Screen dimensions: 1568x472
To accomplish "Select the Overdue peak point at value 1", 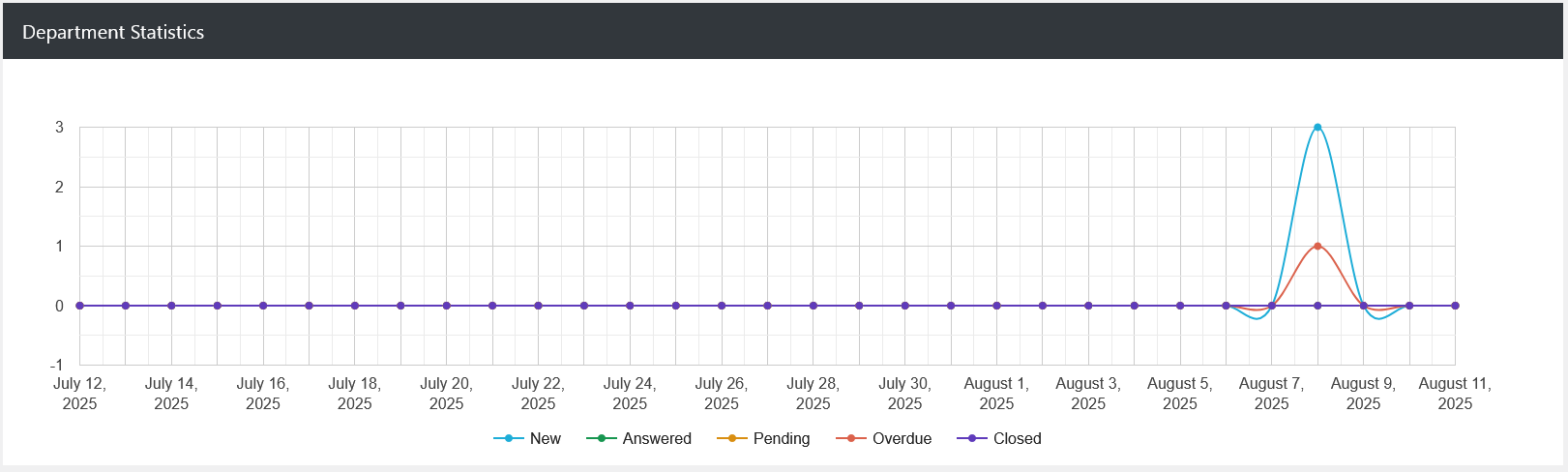I will 1317,246.
